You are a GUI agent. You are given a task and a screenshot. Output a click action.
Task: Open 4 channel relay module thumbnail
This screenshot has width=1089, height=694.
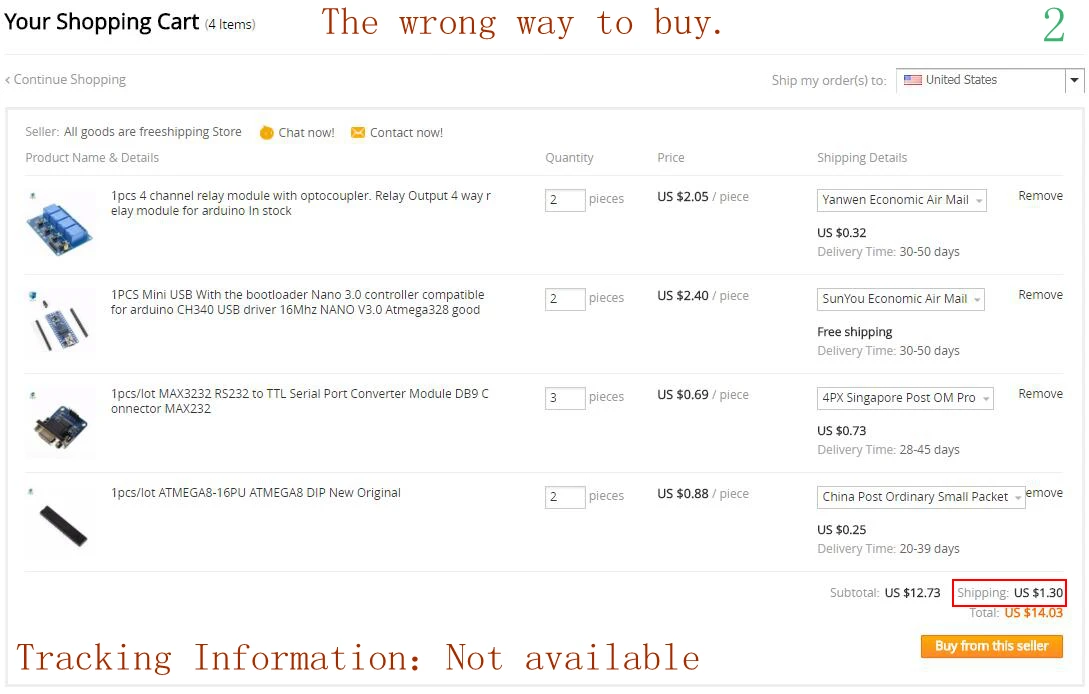pos(60,224)
